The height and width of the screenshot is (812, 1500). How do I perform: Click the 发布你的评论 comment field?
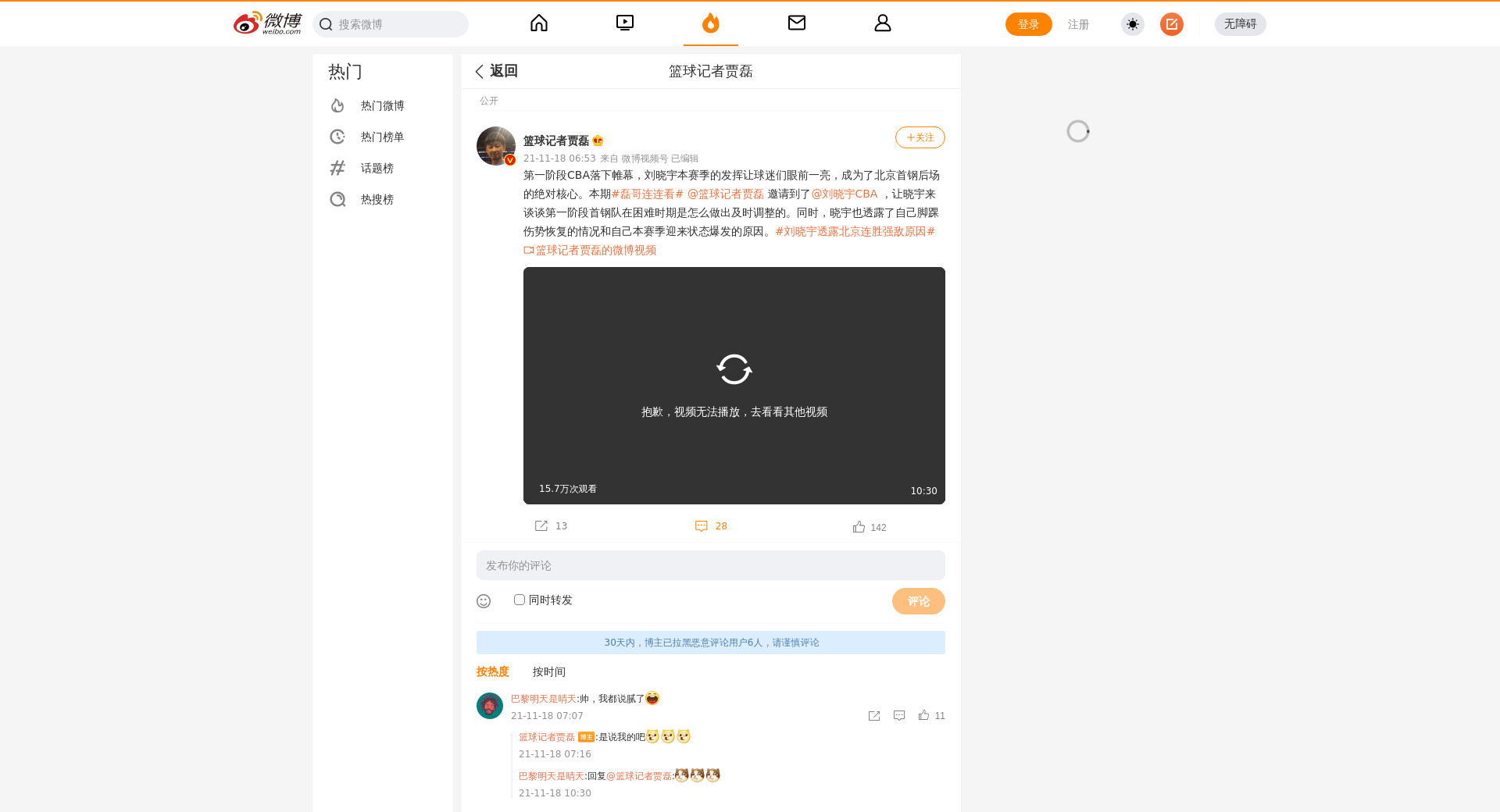click(710, 565)
